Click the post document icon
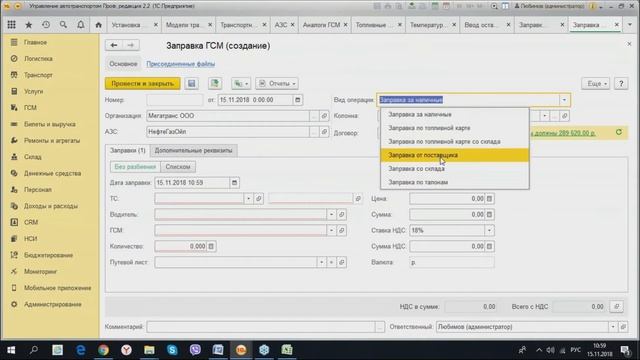Screen dimensions: 640x360 pyautogui.click(x=215, y=84)
